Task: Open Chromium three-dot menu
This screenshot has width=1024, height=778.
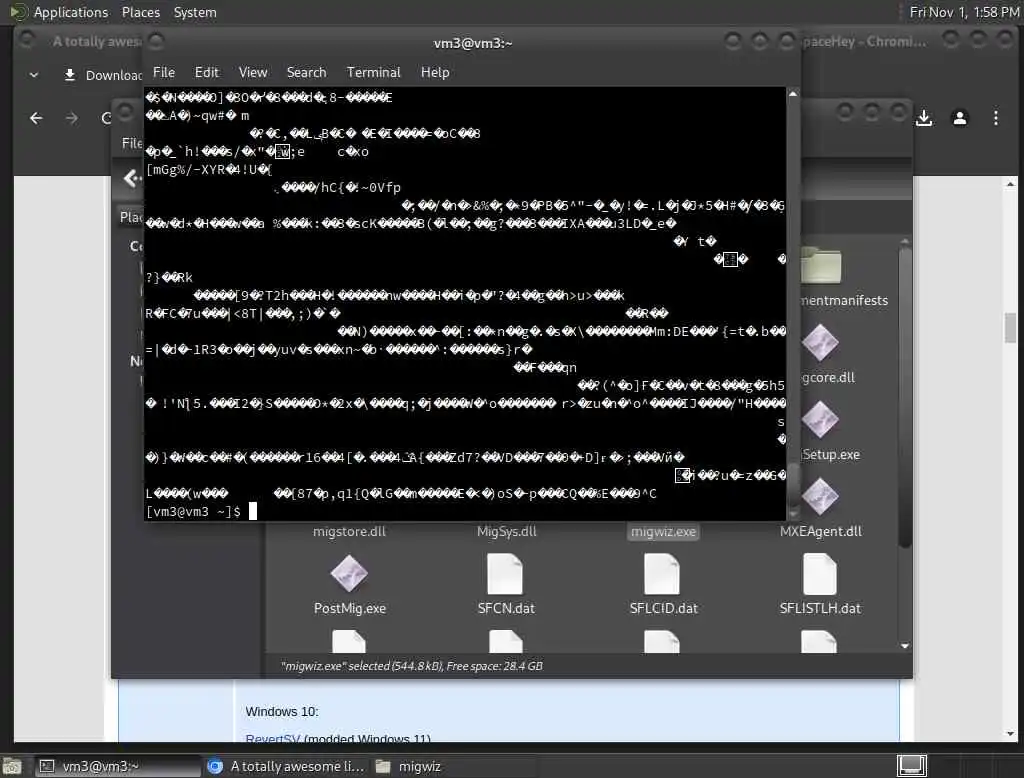Action: (996, 118)
